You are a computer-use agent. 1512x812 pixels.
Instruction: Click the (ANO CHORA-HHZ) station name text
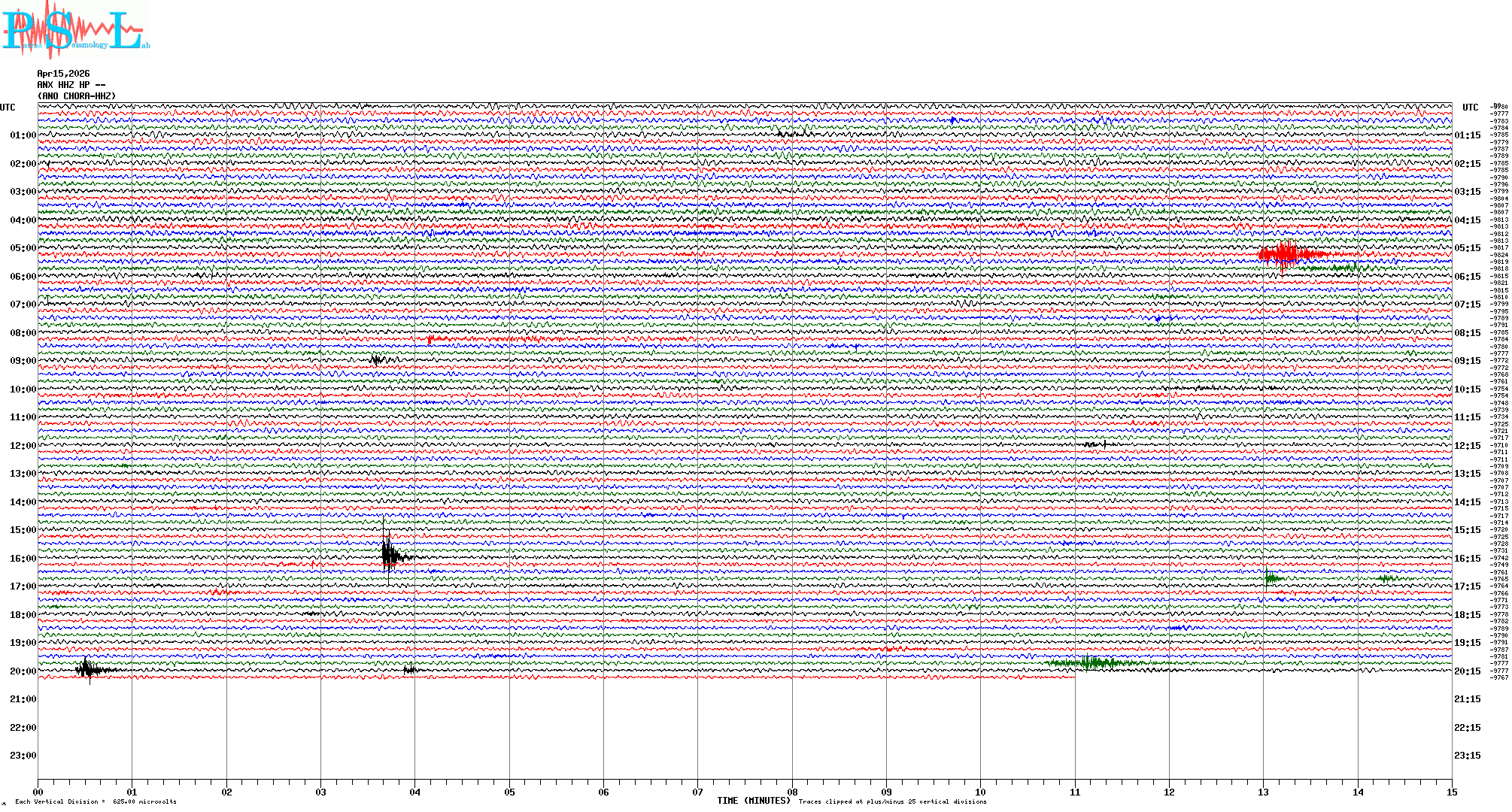coord(77,96)
